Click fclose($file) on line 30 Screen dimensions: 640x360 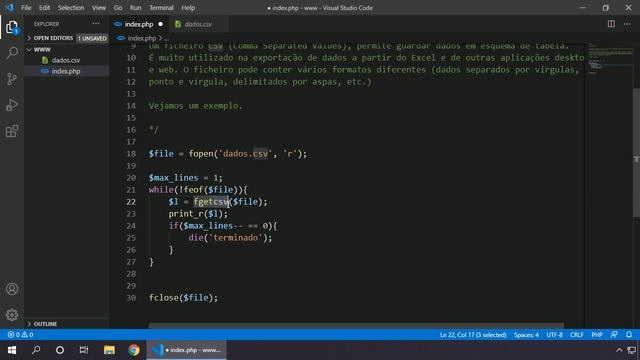click(183, 298)
